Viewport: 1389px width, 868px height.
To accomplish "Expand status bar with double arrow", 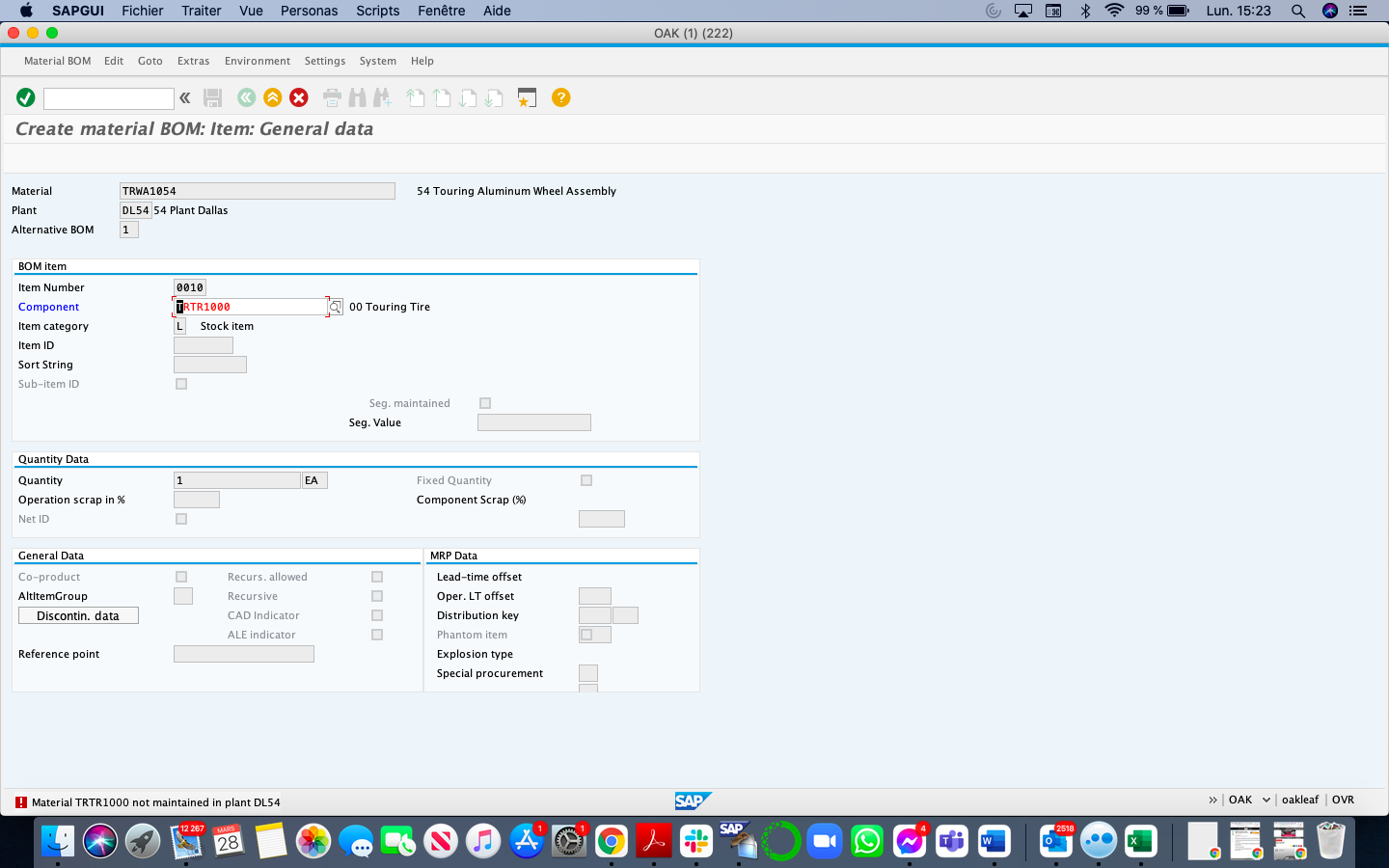I will (1212, 800).
